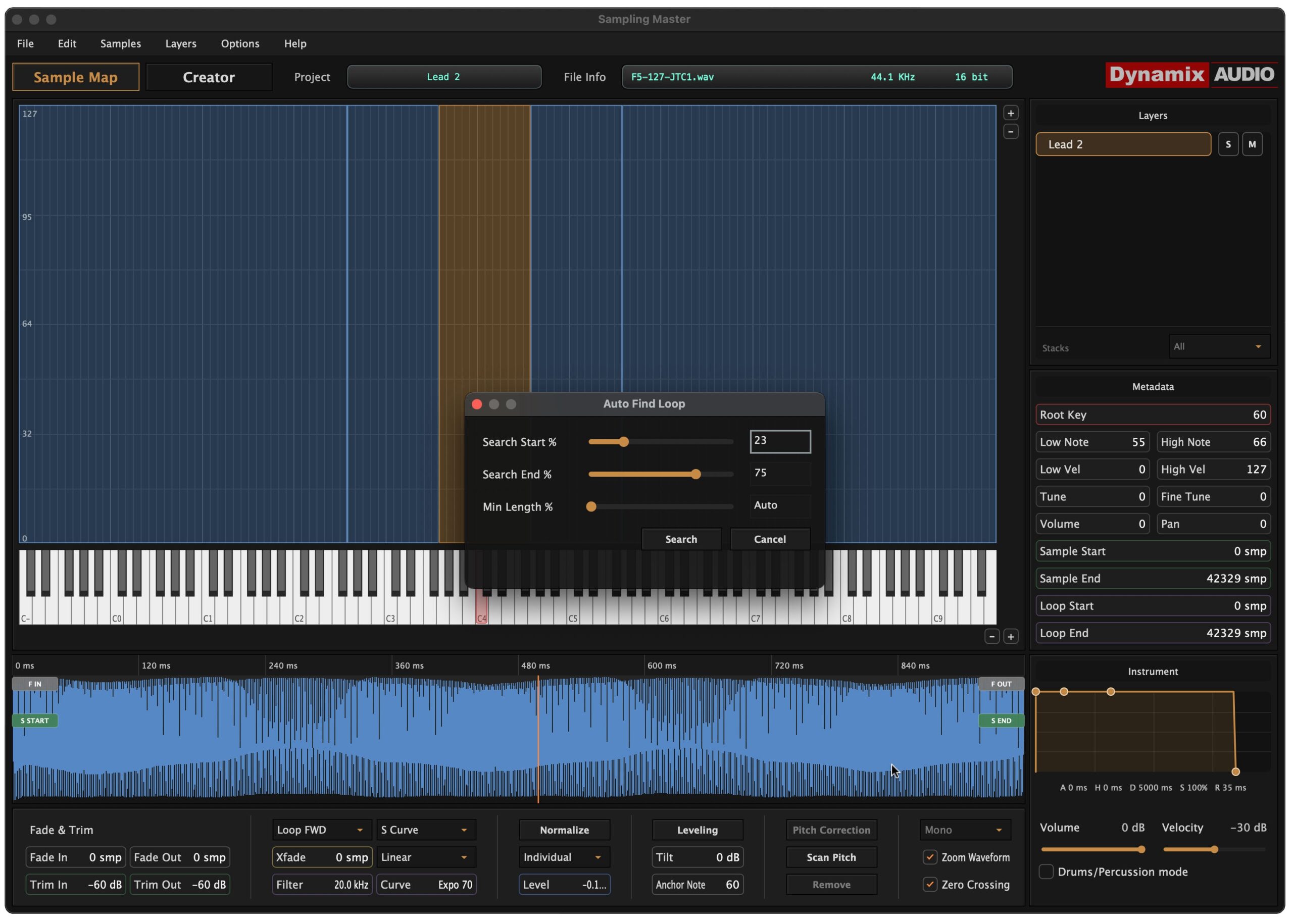The width and height of the screenshot is (1293, 924).
Task: Expand the Stacks All dropdown
Action: click(x=1218, y=346)
